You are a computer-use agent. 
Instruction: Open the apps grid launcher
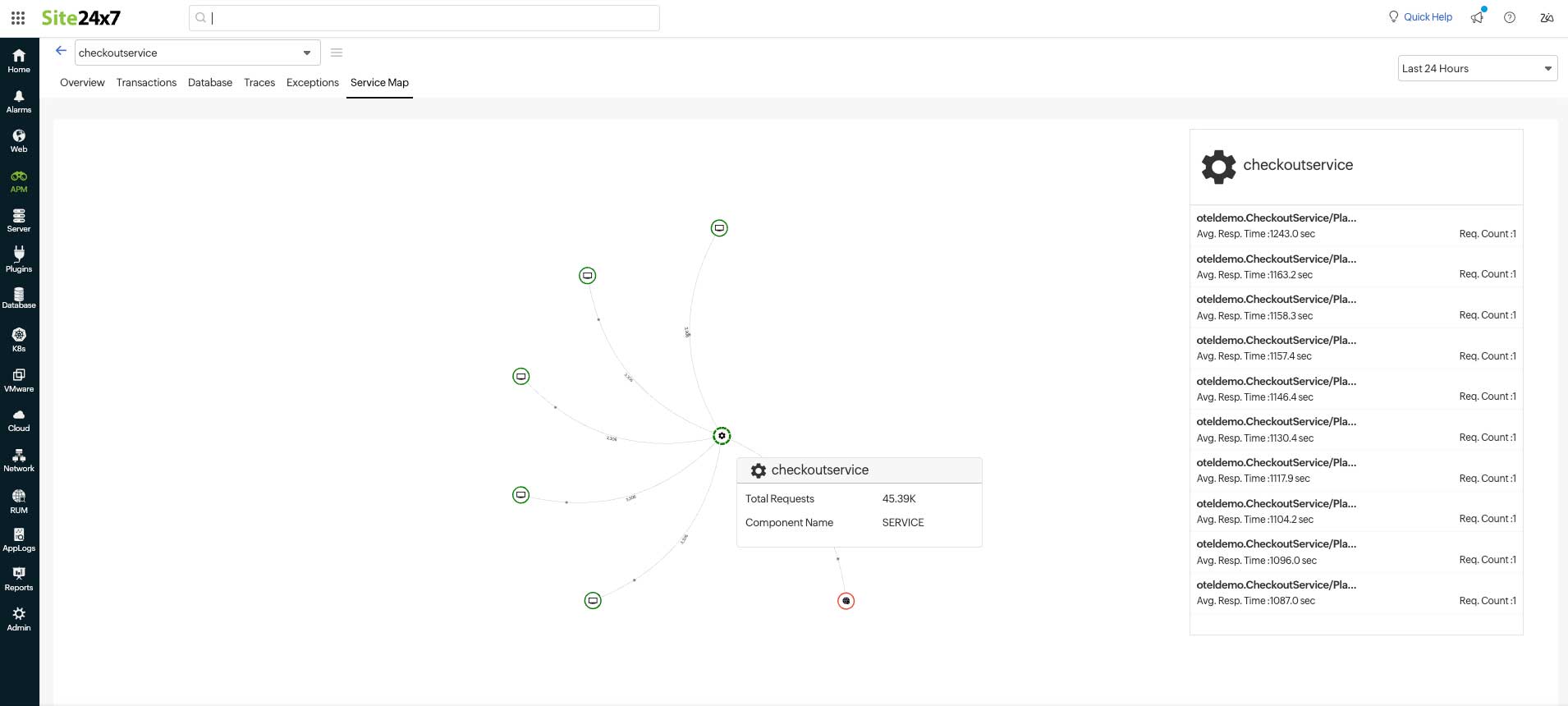(x=18, y=17)
